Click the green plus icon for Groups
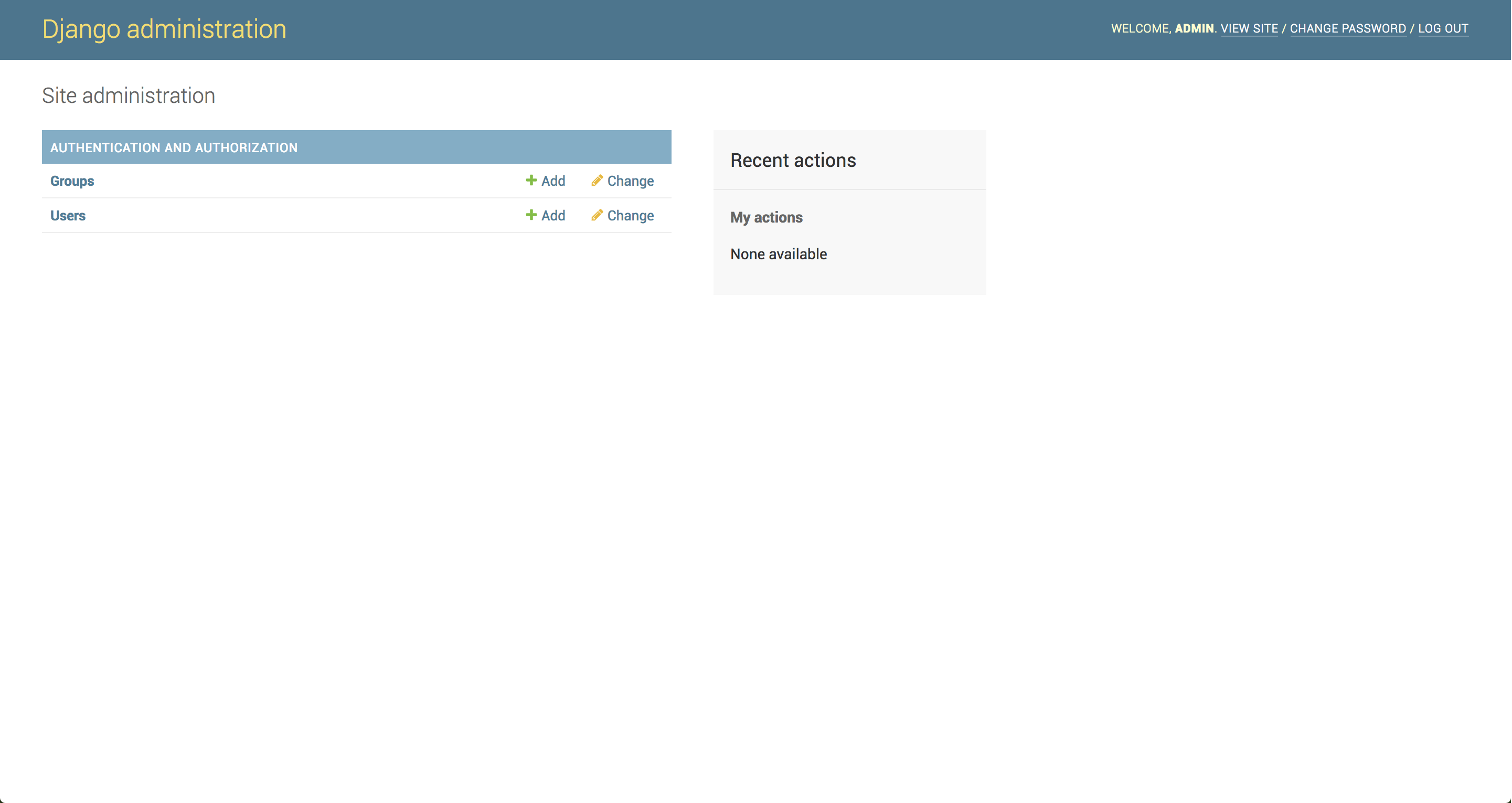This screenshot has height=803, width=1512. coord(530,180)
